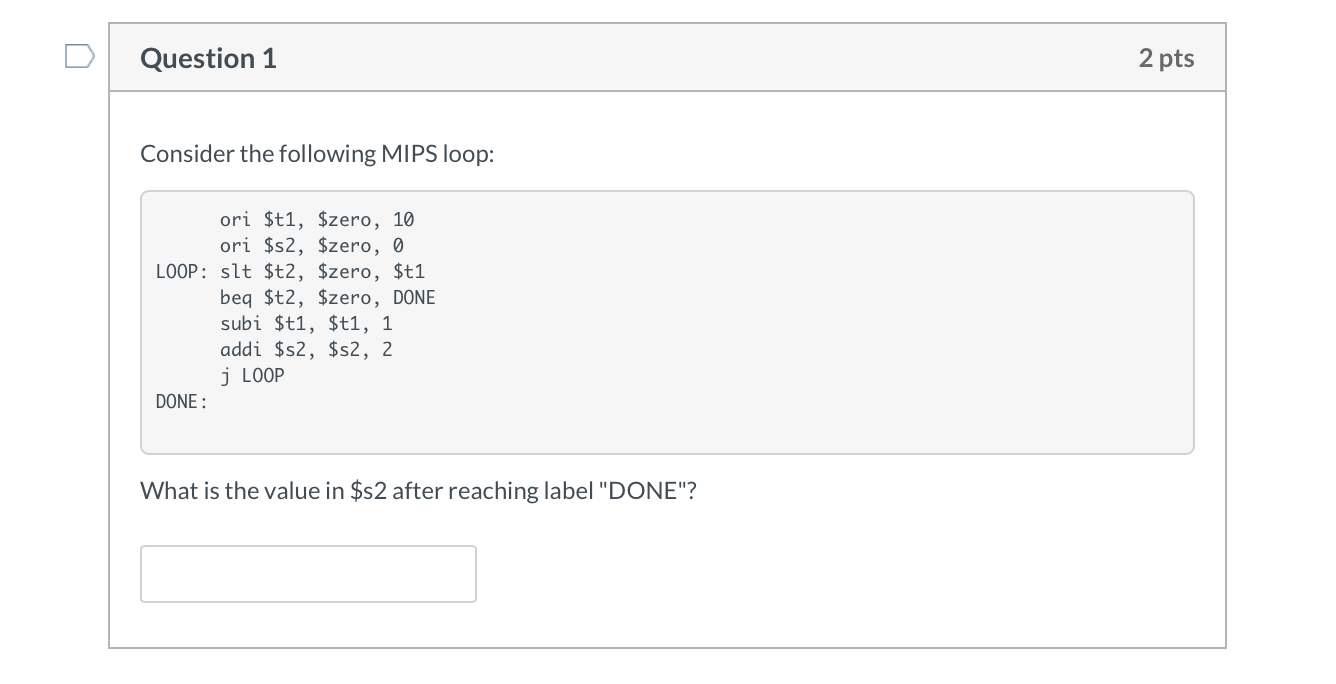This screenshot has height=684, width=1336.
Task: Click the "slt $t2, $zero, $t1" instruction
Action: point(322,271)
